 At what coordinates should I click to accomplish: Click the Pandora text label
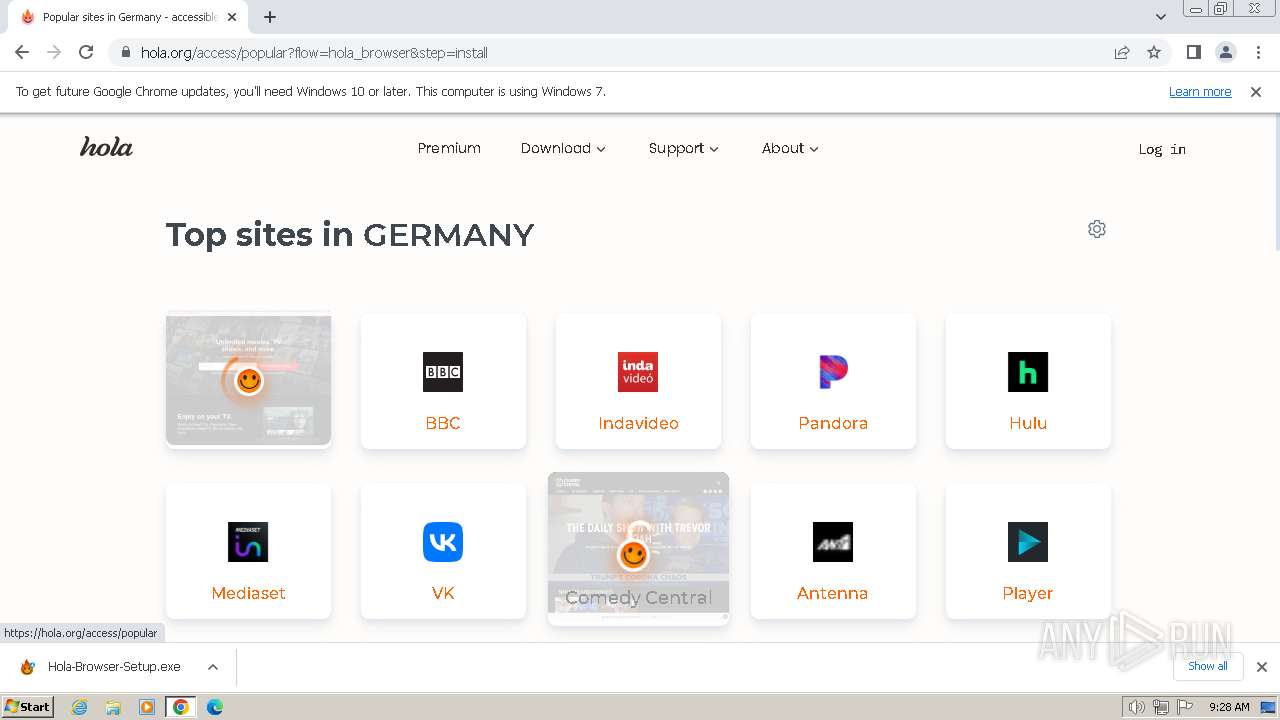(x=833, y=423)
